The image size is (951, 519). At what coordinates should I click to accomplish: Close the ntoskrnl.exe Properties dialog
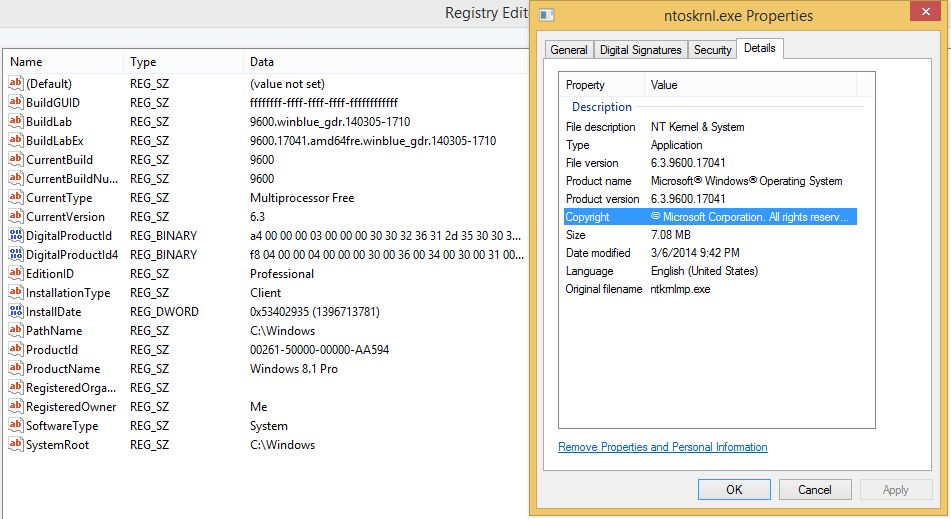(926, 12)
